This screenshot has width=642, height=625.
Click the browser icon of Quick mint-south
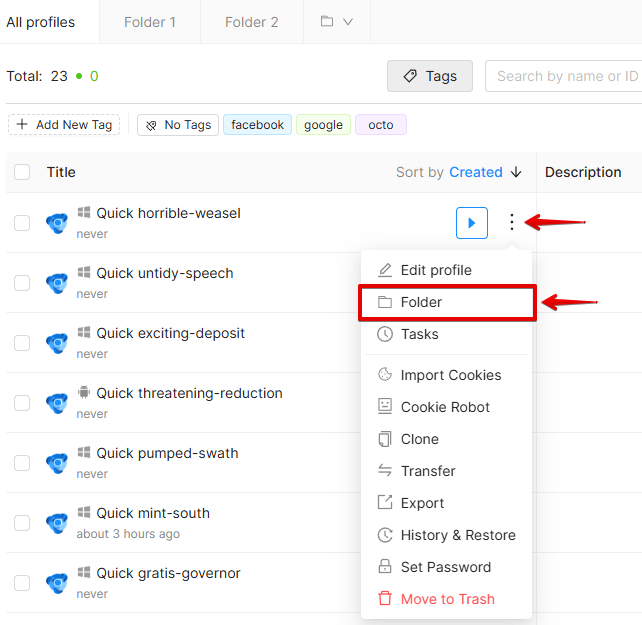point(57,523)
